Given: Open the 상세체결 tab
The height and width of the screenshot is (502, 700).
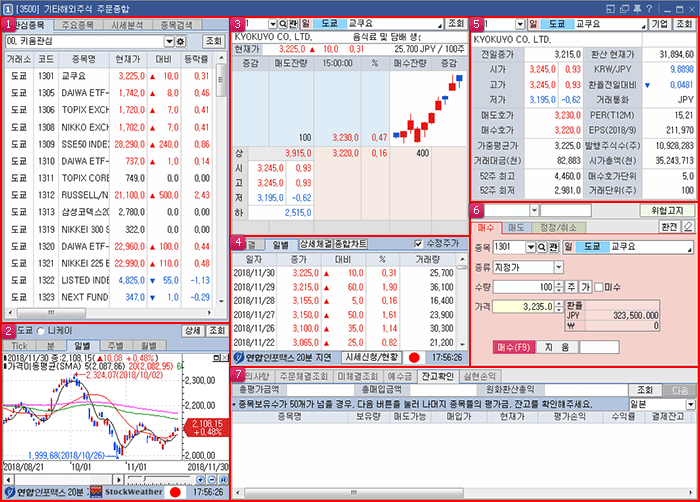Looking at the screenshot, I should (316, 244).
